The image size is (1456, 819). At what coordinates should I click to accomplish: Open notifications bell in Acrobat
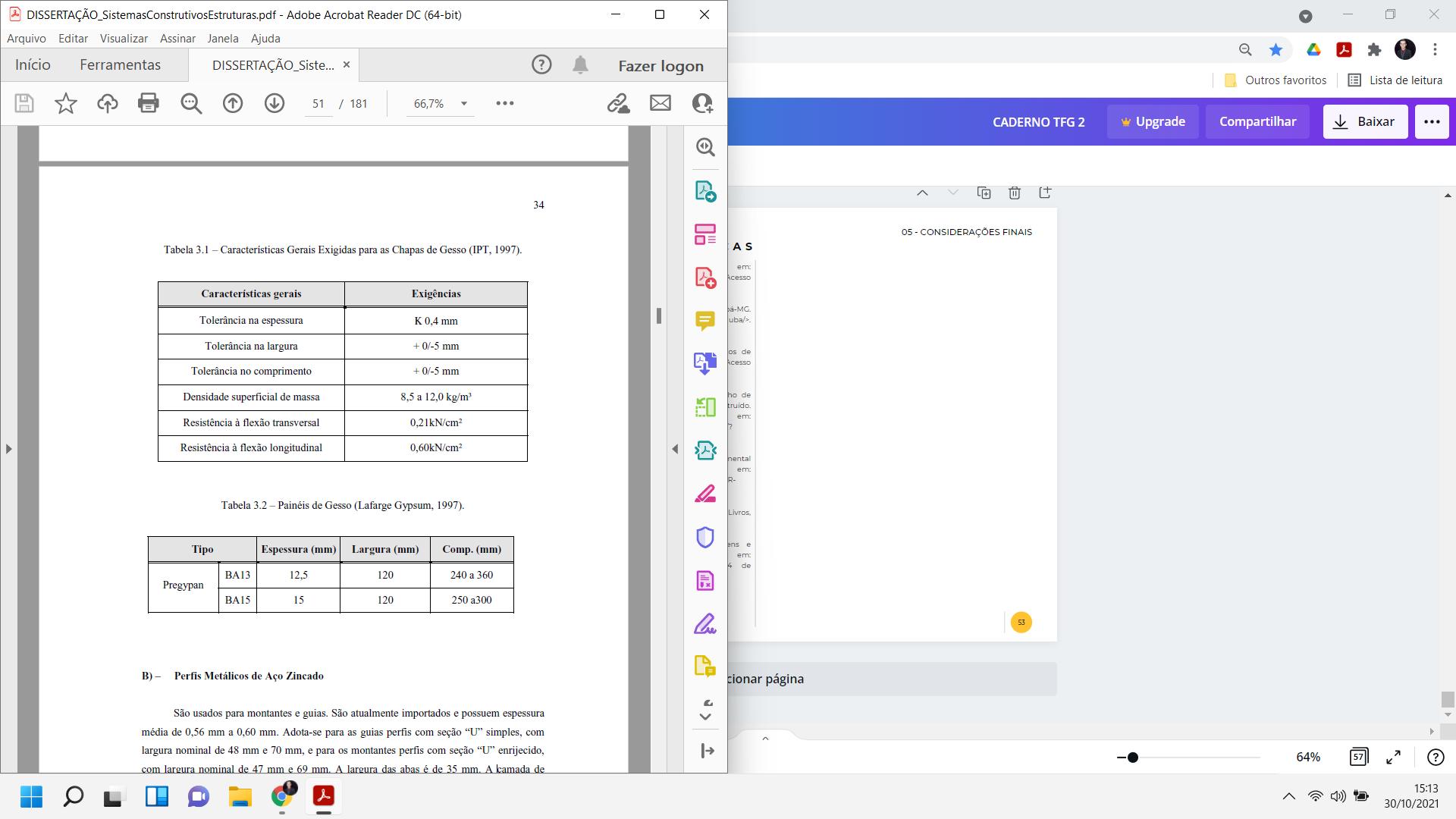pyautogui.click(x=580, y=65)
